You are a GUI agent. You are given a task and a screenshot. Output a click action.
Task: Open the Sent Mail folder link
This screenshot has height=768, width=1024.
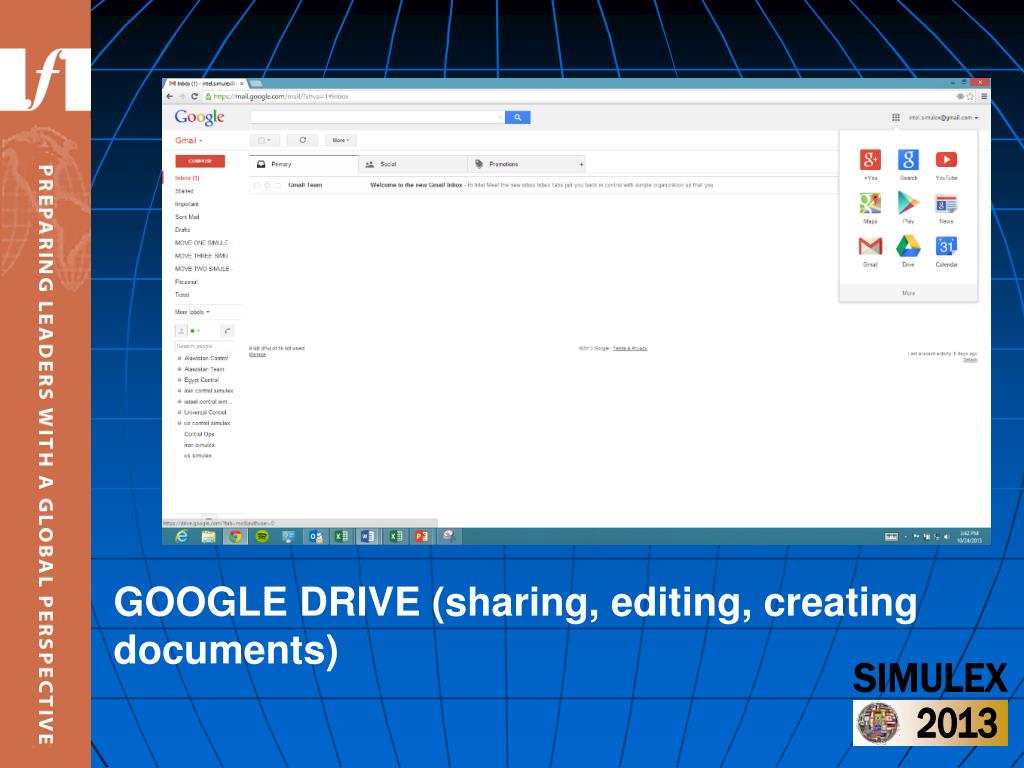coord(188,217)
